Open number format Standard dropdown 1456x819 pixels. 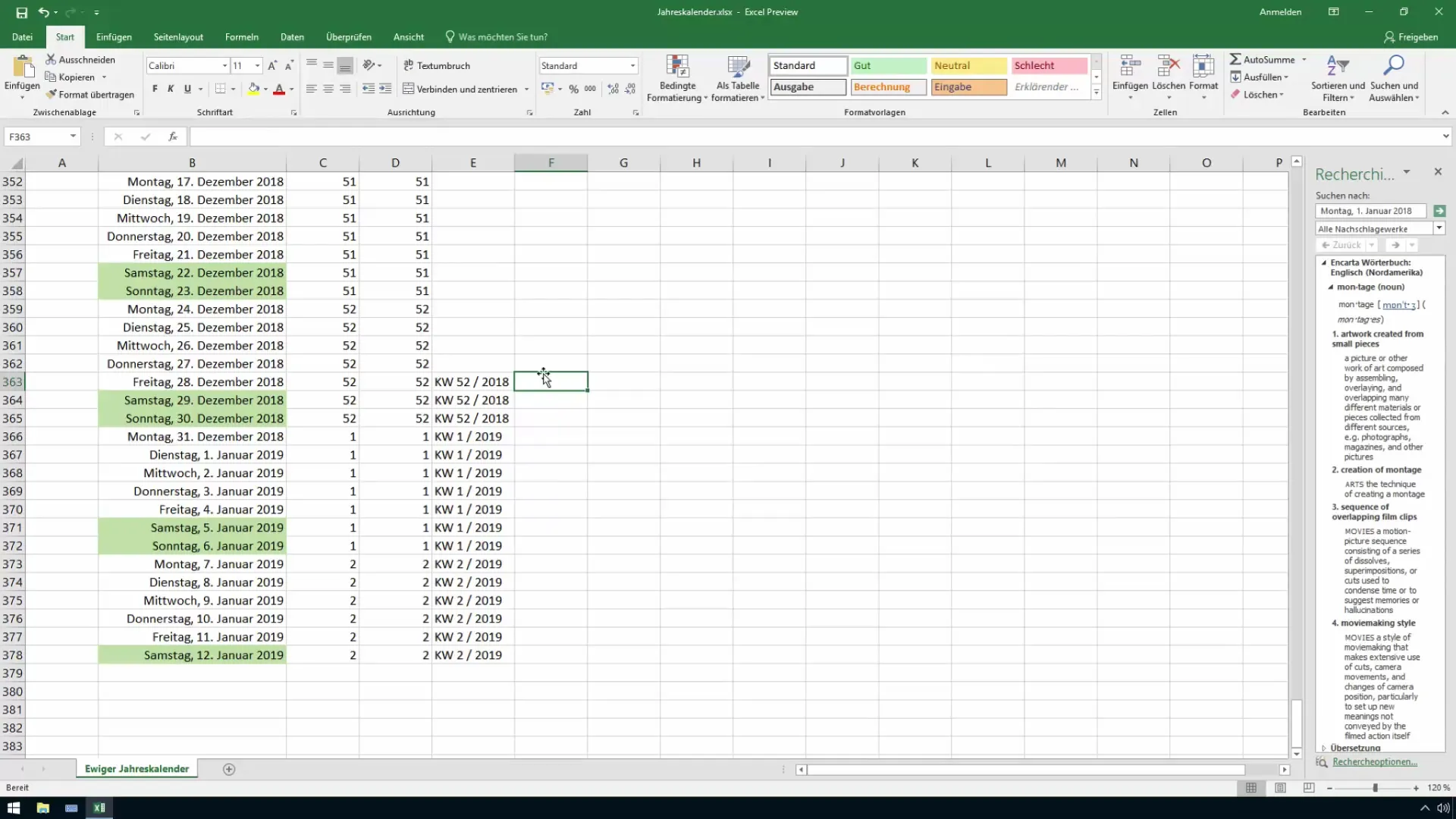(x=632, y=66)
